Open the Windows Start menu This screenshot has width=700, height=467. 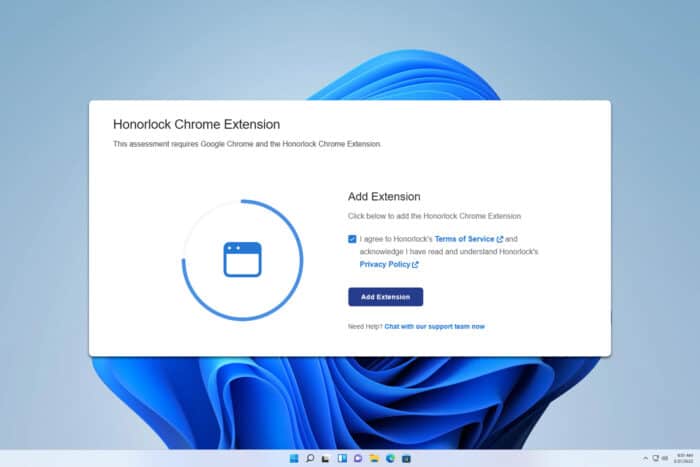[294, 459]
